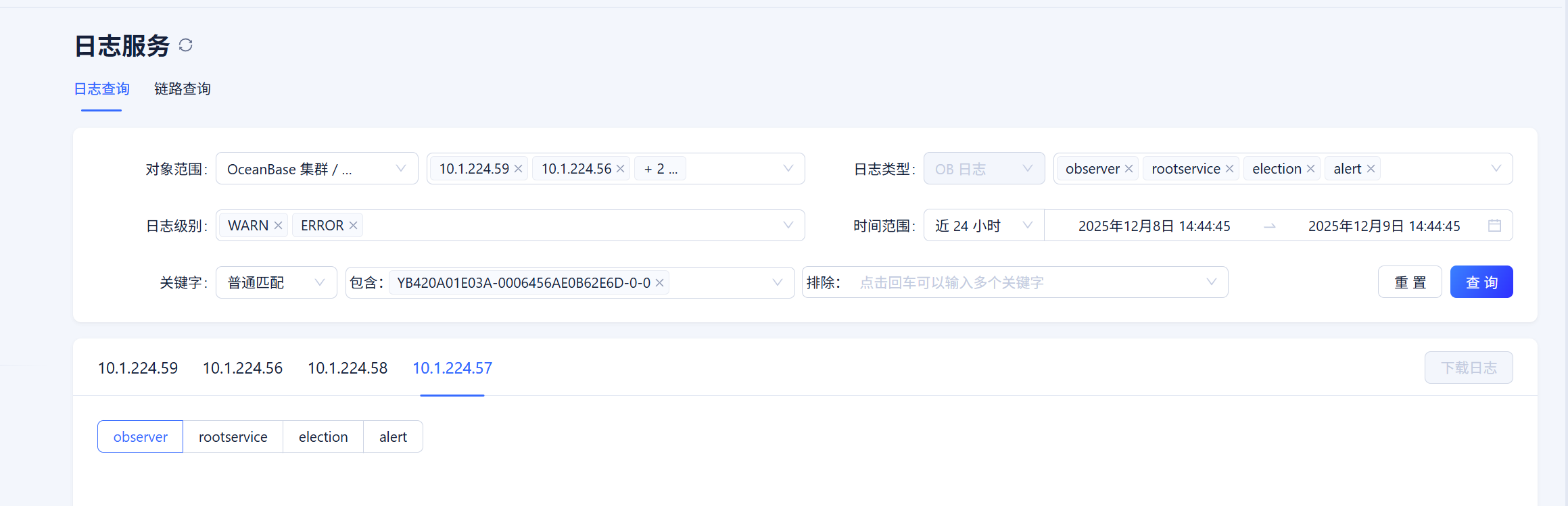The image size is (1568, 506).
Task: Delete the YB420A01E03A keyword tag
Action: pos(660,283)
